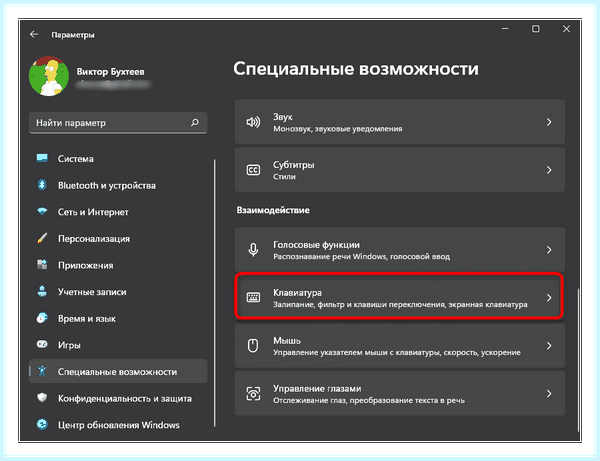The height and width of the screenshot is (461, 600).
Task: Open Управление глазами settings
Action: 399,393
